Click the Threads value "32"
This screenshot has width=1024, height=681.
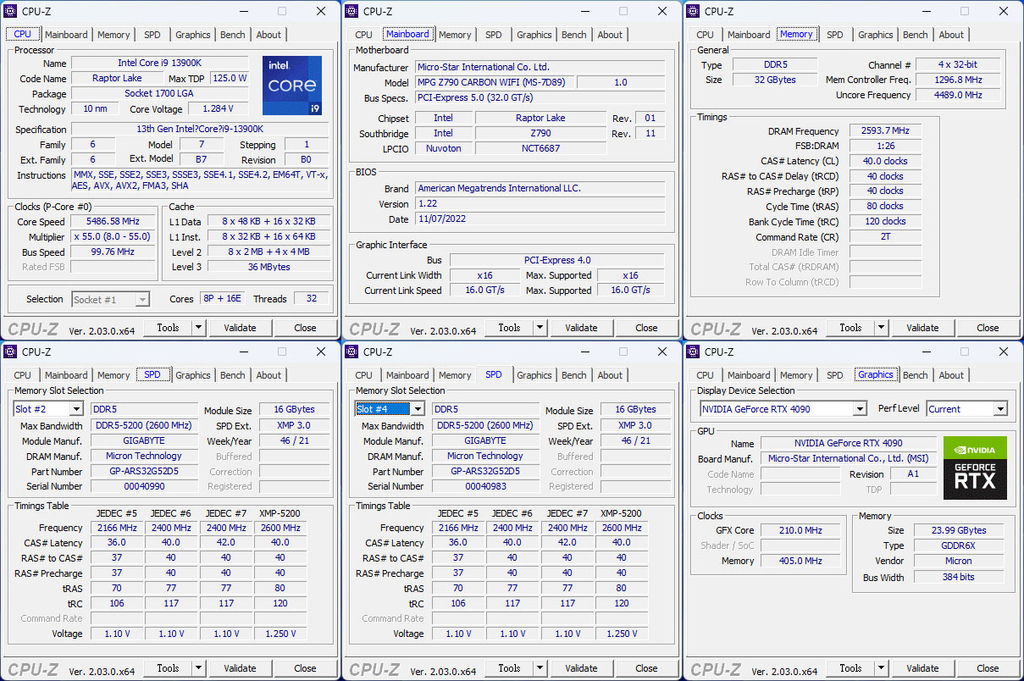click(312, 299)
